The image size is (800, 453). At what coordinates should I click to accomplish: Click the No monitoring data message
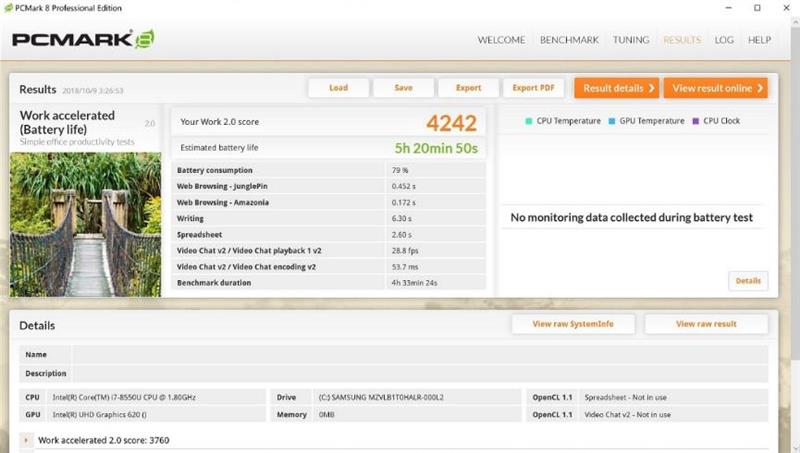coord(632,217)
